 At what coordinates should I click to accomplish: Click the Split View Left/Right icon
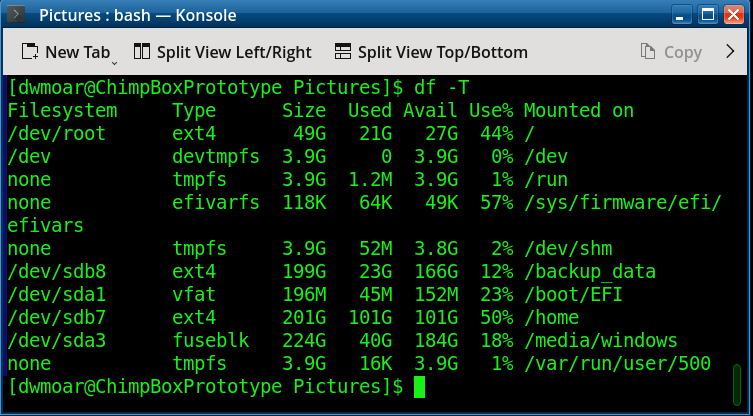click(142, 52)
